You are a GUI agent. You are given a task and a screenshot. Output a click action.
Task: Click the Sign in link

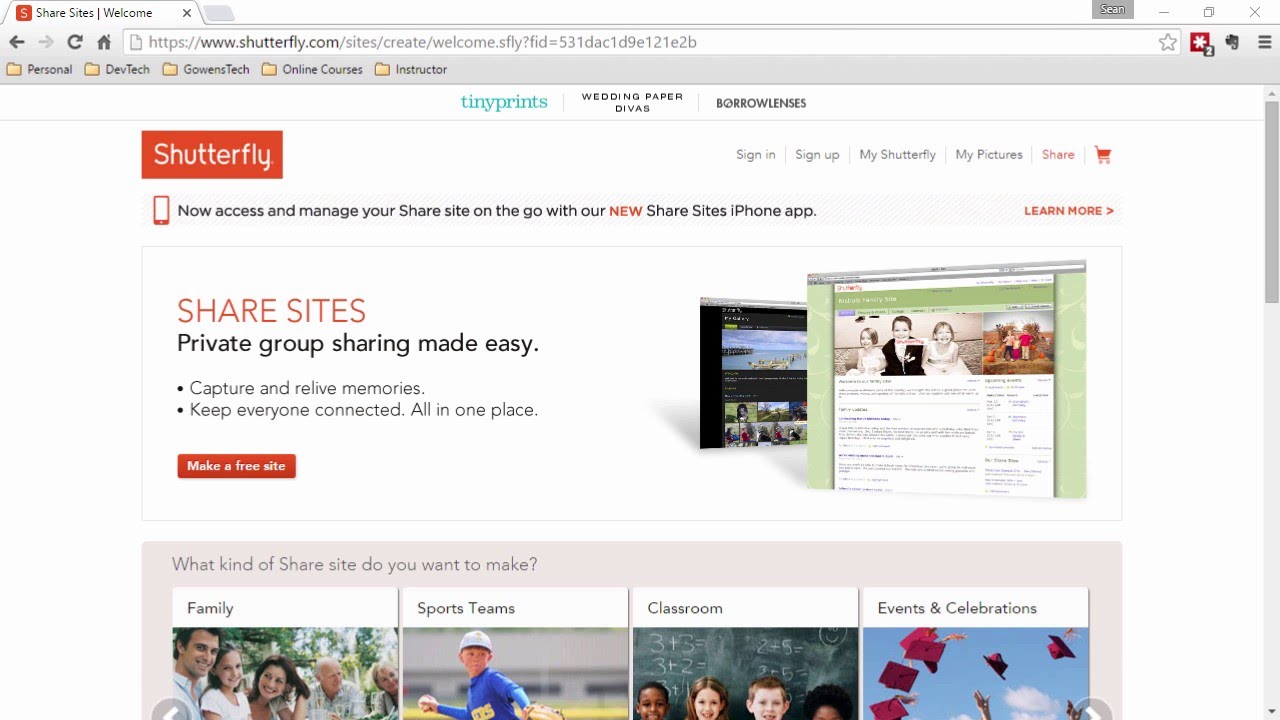point(756,155)
